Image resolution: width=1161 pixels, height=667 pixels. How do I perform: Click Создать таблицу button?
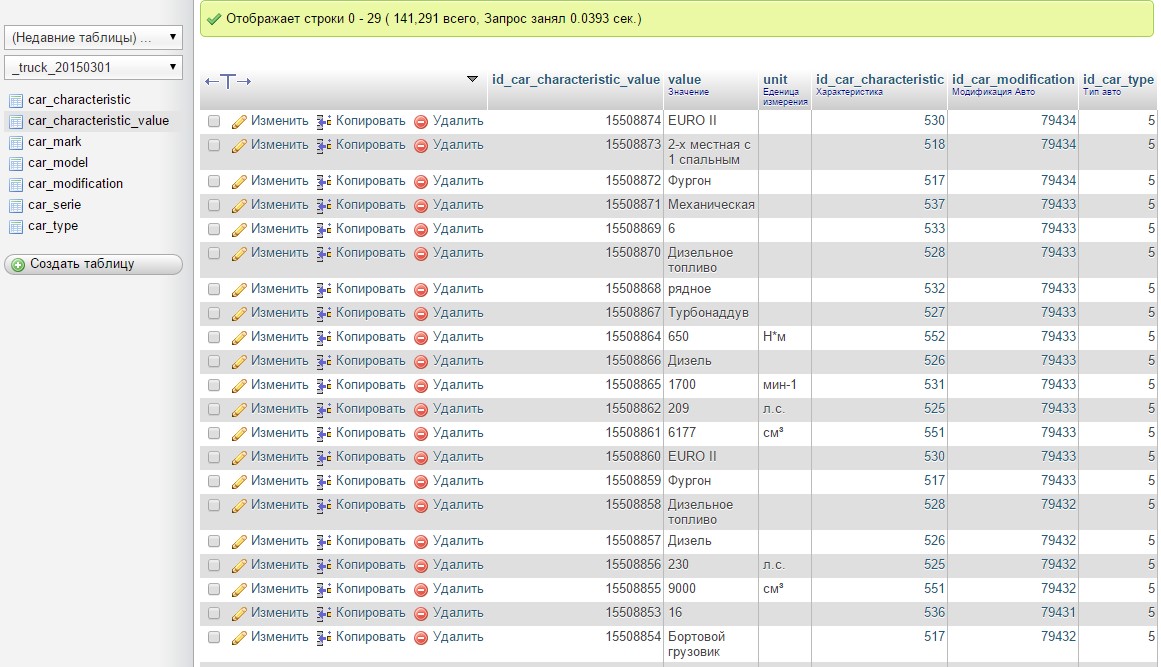coord(93,264)
